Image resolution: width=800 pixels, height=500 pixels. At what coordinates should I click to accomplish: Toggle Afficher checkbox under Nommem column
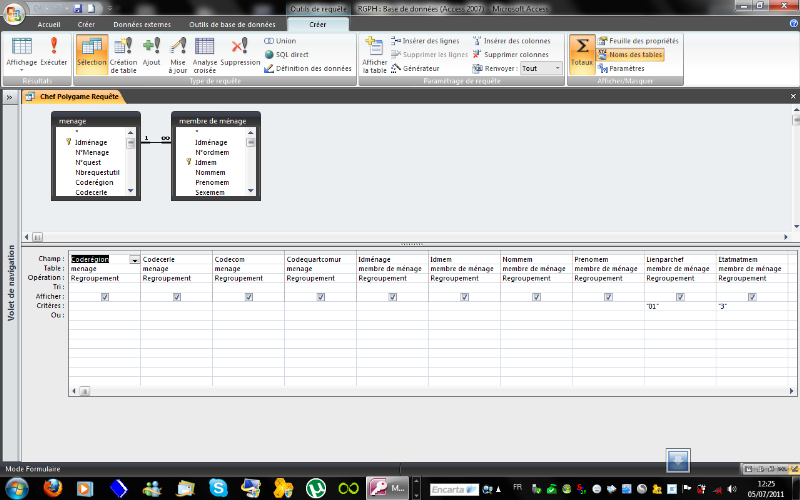click(536, 297)
